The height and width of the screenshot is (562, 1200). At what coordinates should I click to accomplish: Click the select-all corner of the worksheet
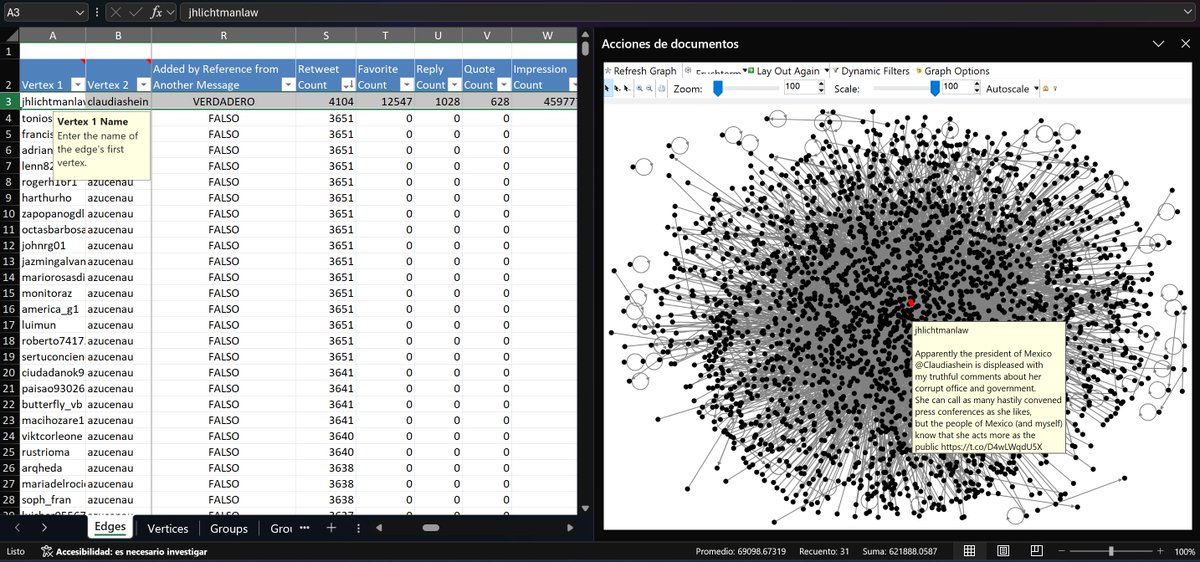pos(10,33)
